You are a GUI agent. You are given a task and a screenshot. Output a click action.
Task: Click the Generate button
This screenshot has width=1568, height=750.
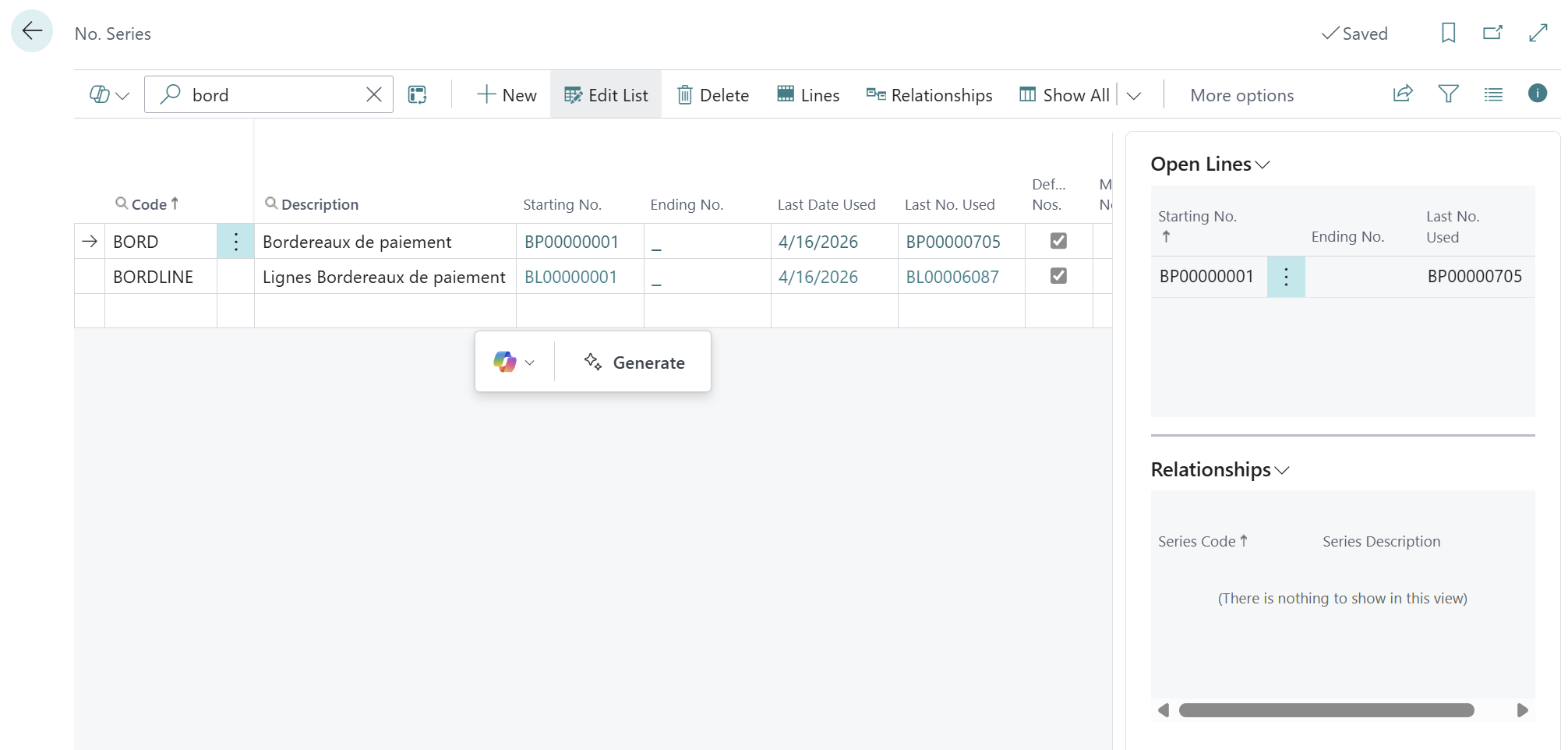pyautogui.click(x=634, y=363)
